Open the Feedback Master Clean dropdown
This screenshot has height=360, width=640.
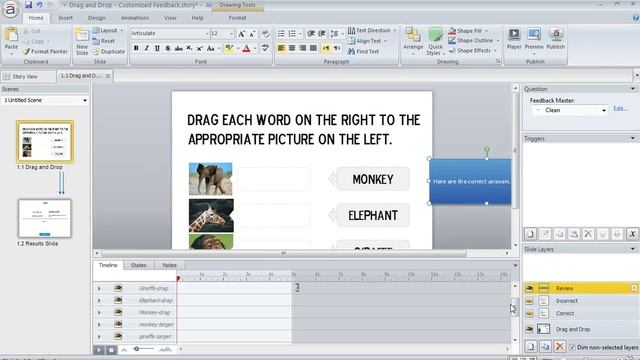pyautogui.click(x=604, y=111)
